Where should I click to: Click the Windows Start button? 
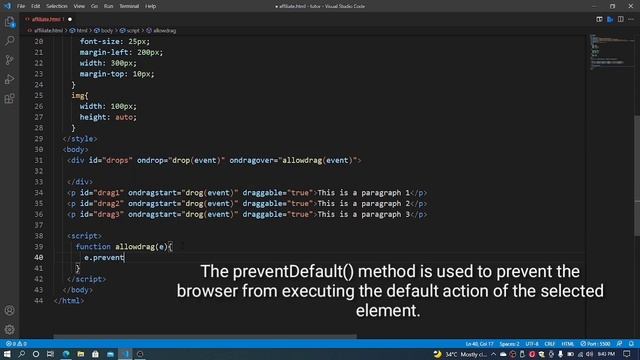click(7, 354)
